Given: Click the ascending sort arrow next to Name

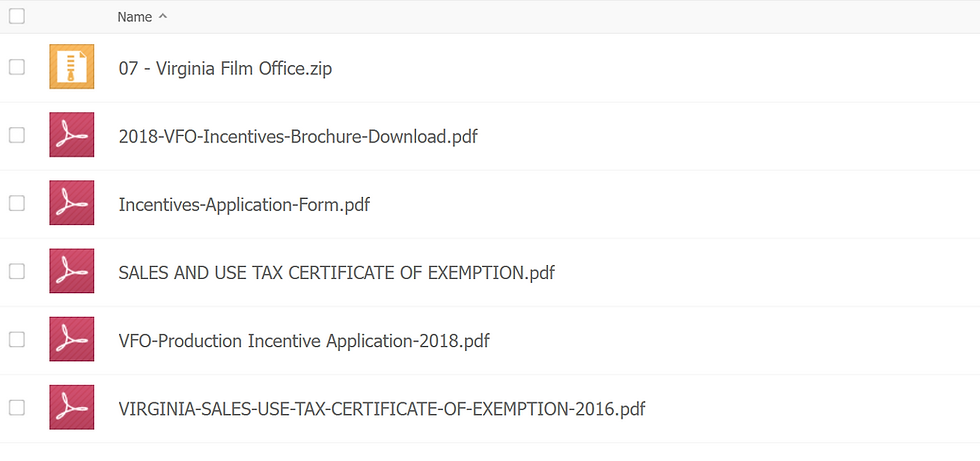Looking at the screenshot, I should click(x=163, y=17).
